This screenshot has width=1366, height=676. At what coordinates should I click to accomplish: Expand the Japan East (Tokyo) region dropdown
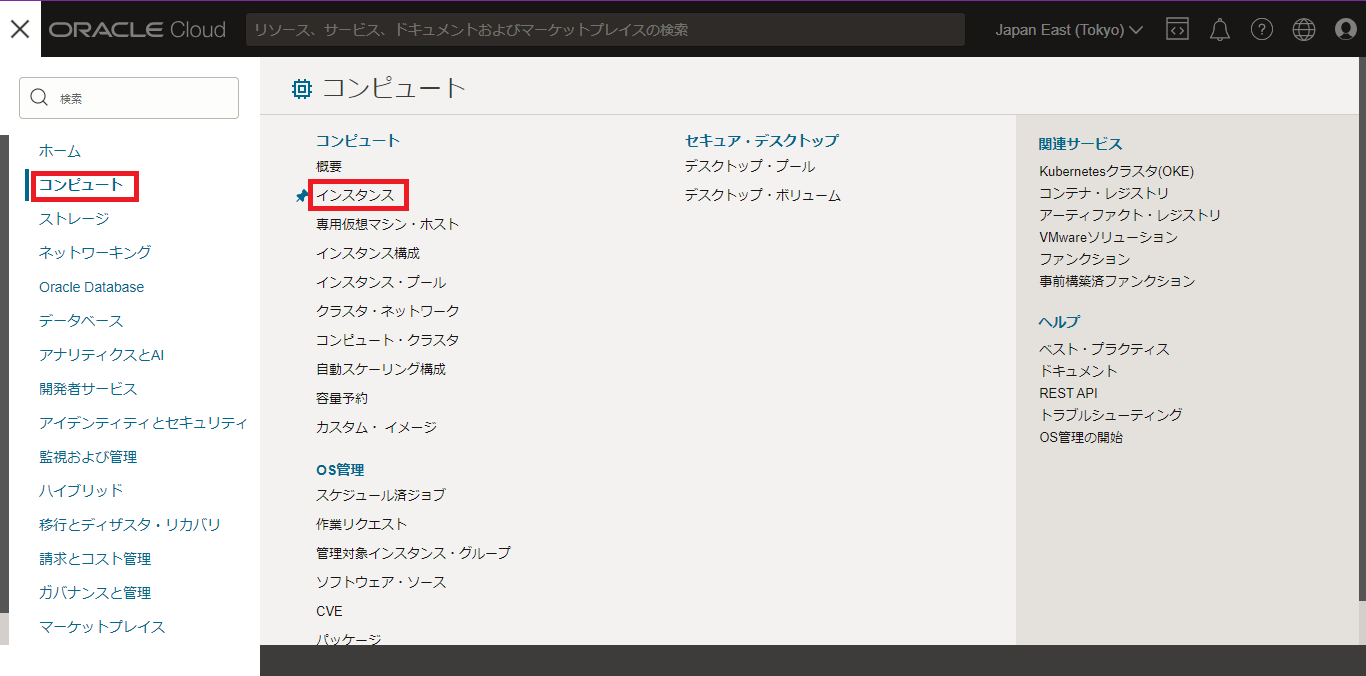[1068, 30]
